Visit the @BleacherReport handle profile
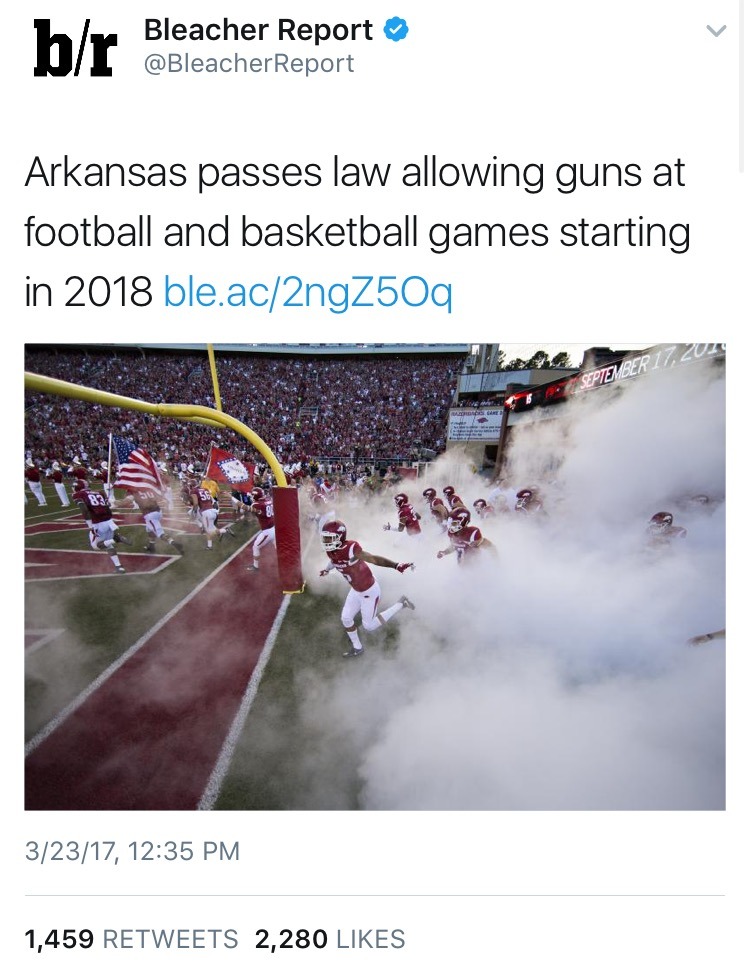Screen dimensions: 750x968 click(249, 64)
